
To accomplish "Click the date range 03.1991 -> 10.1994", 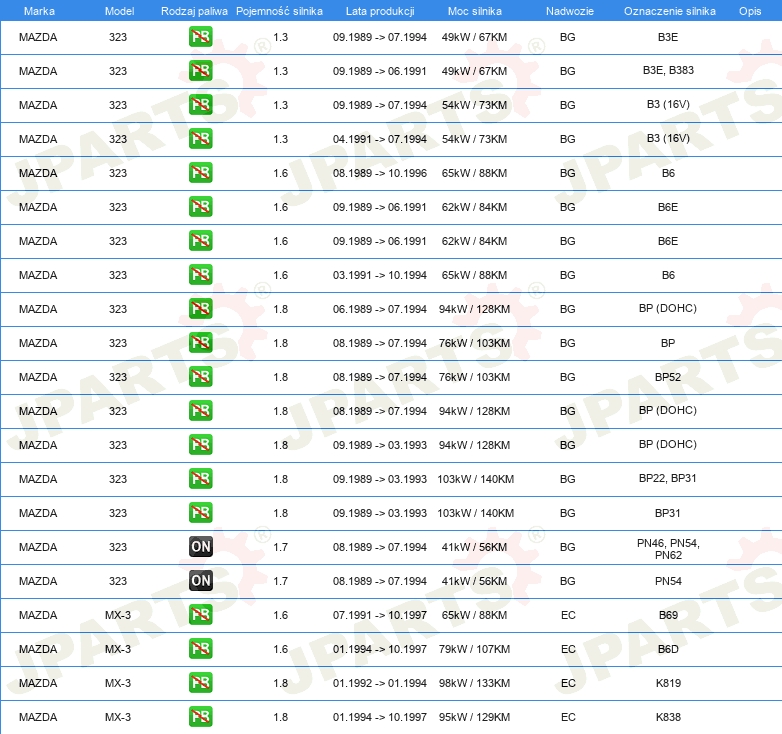I will click(380, 275).
